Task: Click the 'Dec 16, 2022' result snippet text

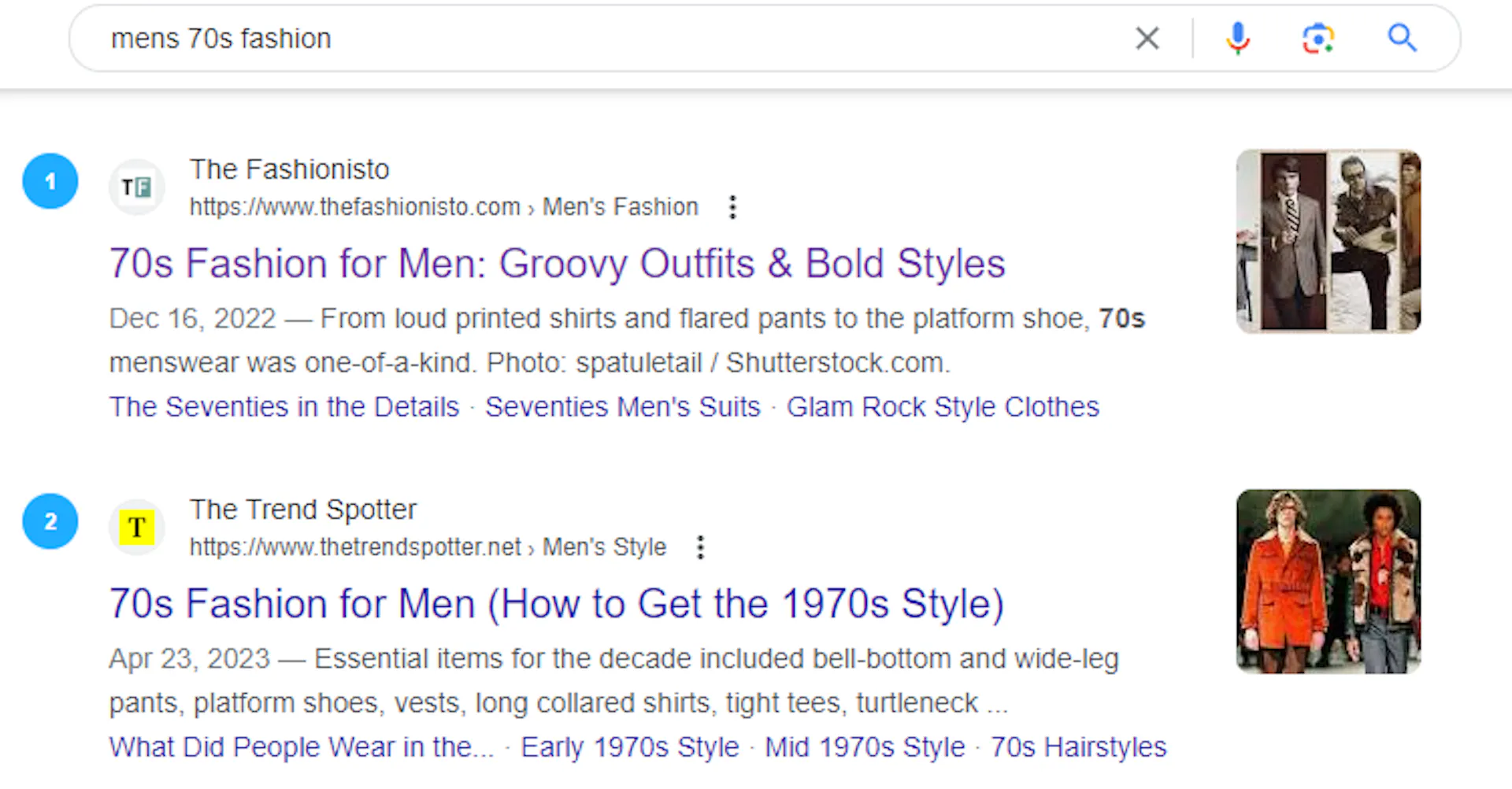Action: coord(627,340)
